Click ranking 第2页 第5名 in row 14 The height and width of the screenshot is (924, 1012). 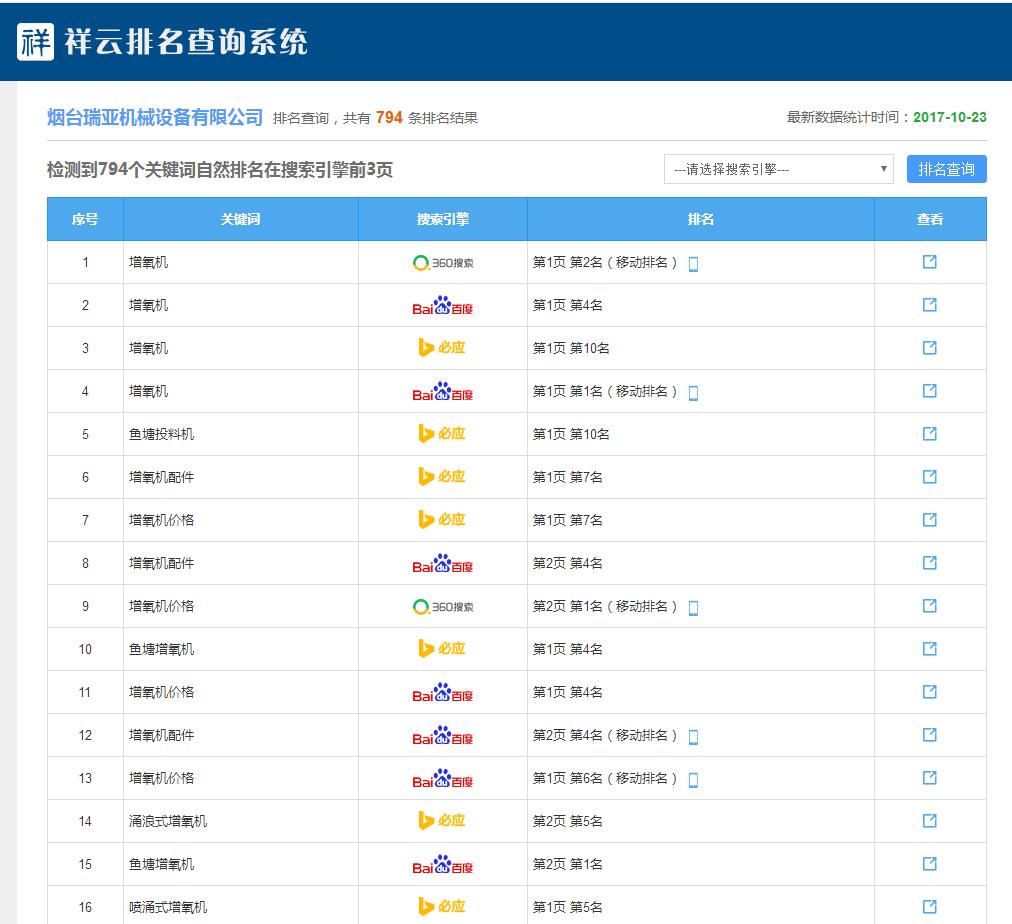[x=567, y=821]
